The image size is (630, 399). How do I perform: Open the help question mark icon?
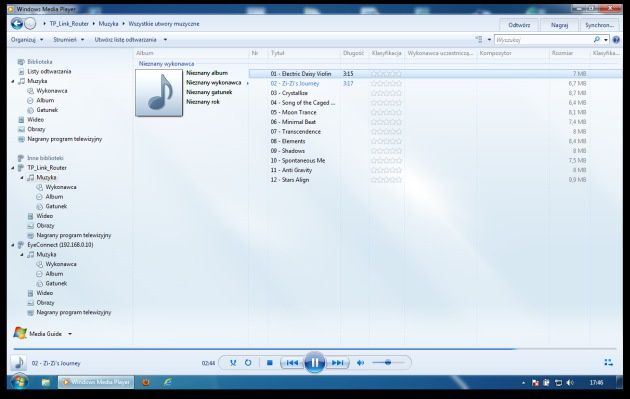point(616,40)
